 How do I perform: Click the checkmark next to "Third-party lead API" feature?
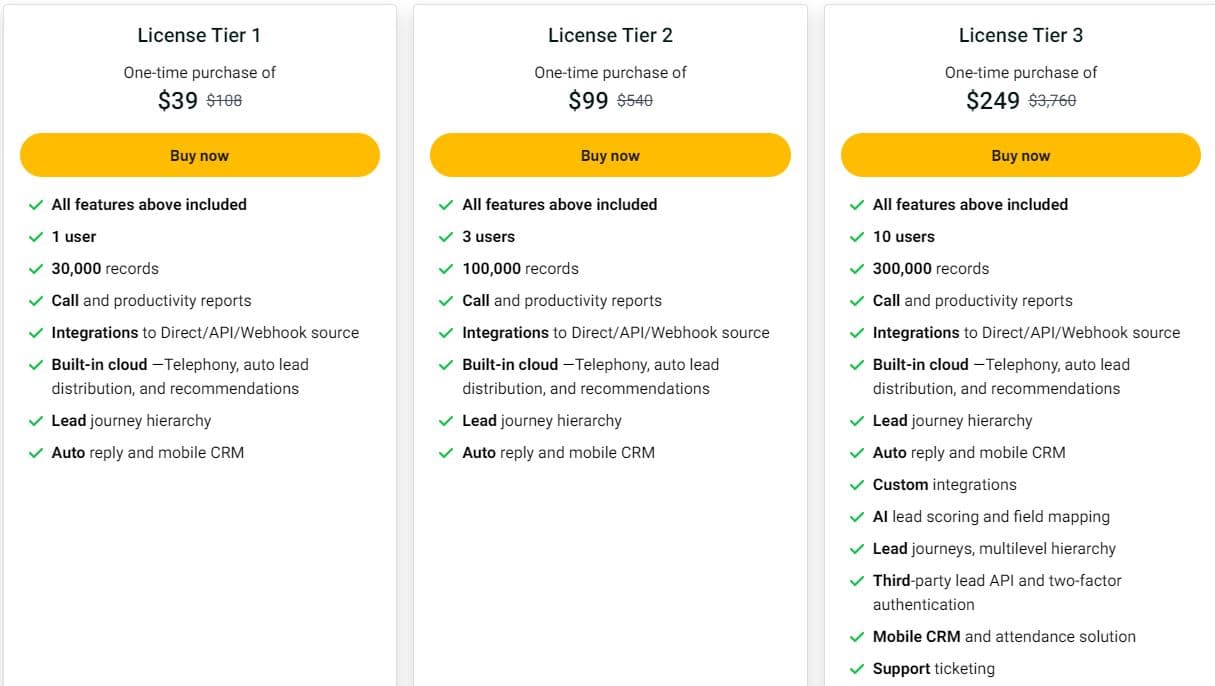tap(857, 580)
